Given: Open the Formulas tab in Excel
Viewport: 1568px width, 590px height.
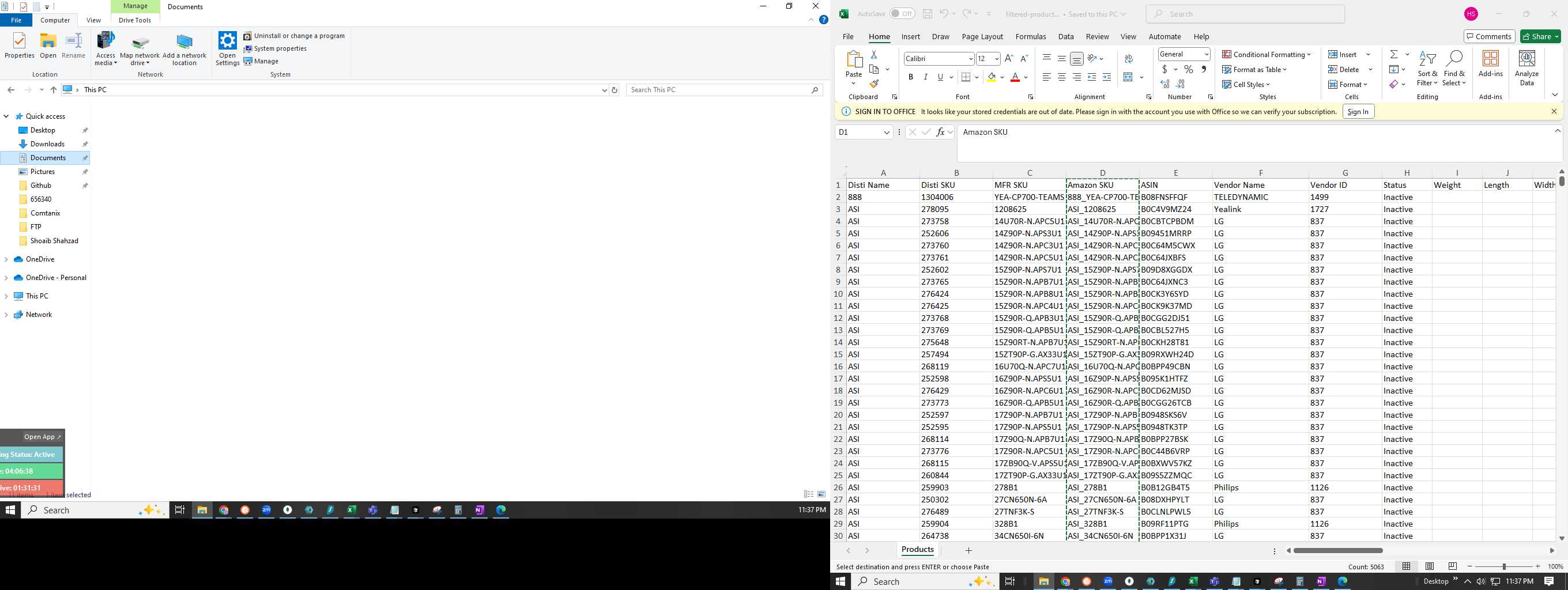Looking at the screenshot, I should tap(1031, 36).
